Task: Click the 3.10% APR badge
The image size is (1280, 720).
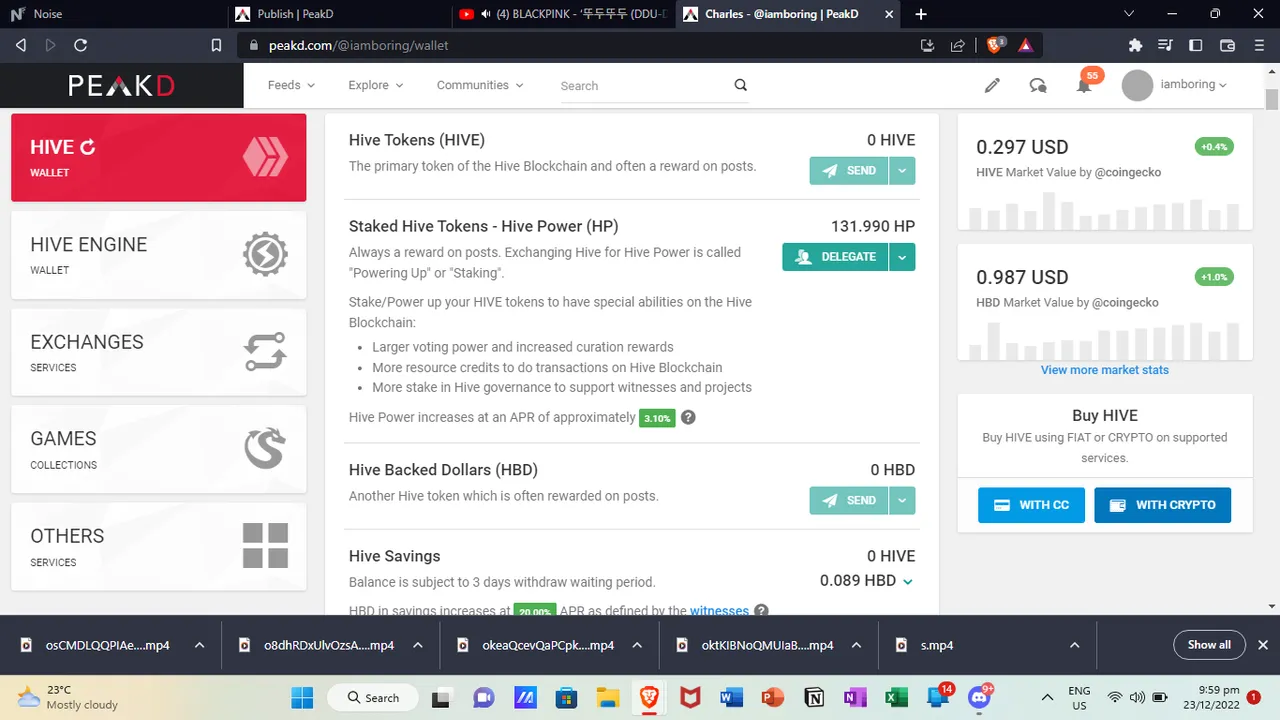Action: point(657,418)
